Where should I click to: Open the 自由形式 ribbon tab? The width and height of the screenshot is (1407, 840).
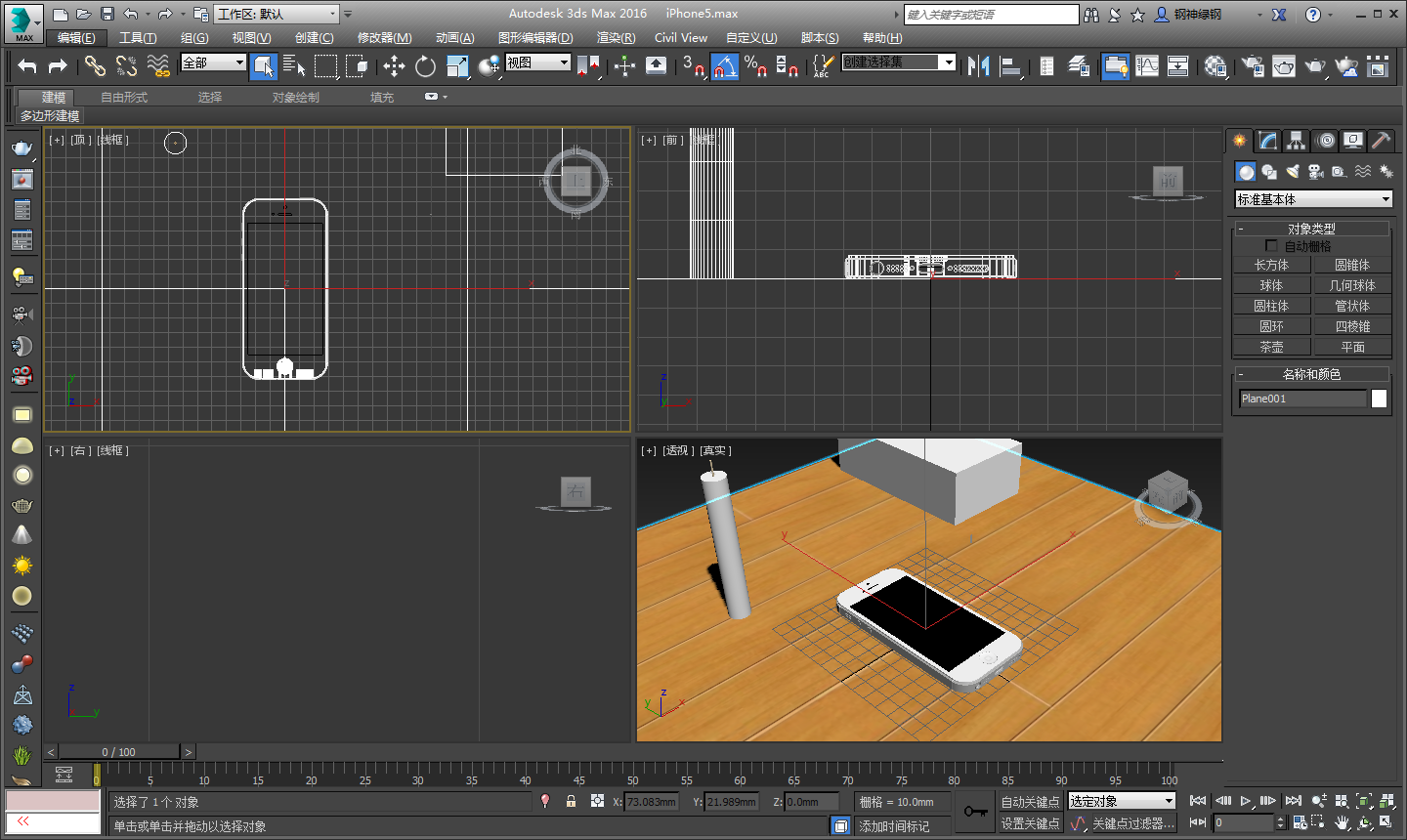pyautogui.click(x=124, y=98)
